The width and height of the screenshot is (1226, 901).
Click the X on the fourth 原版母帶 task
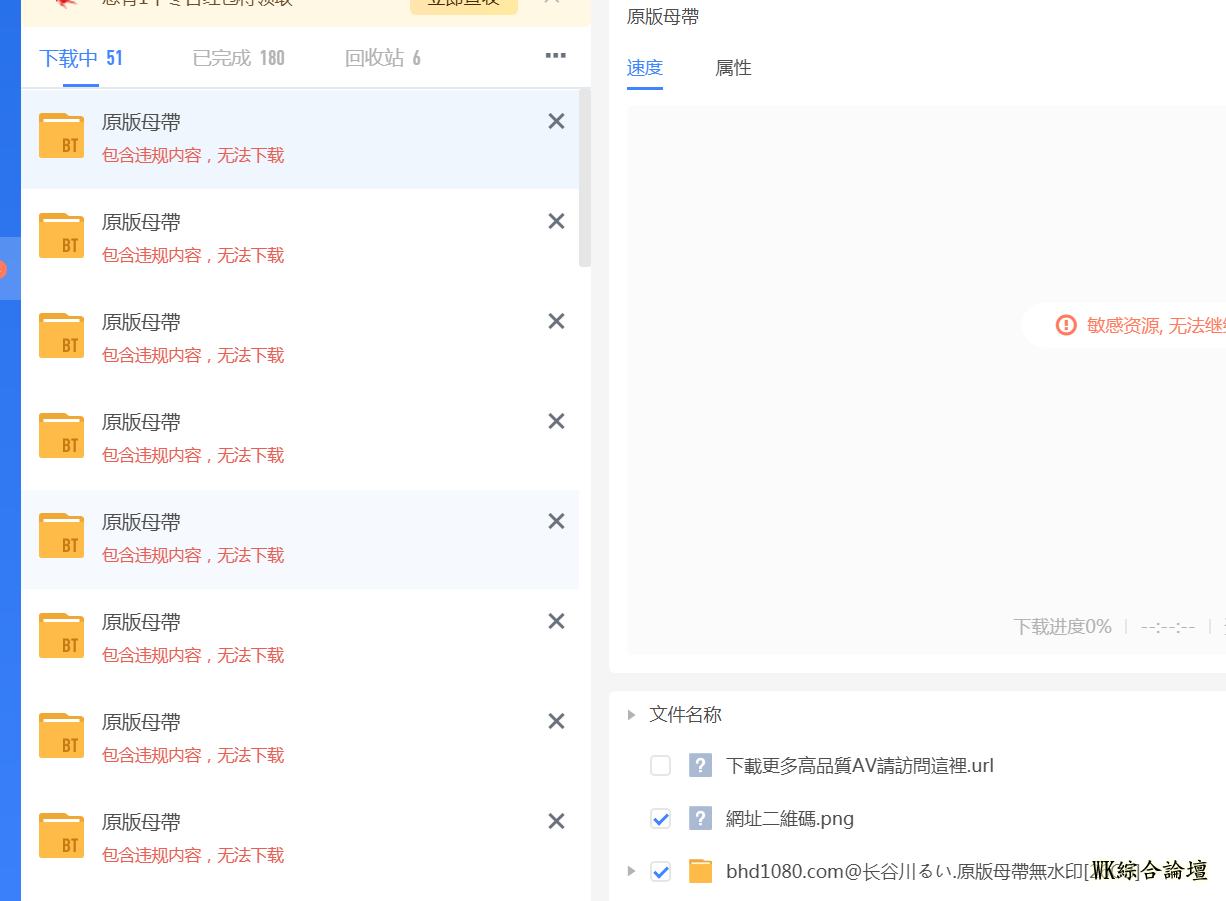click(x=557, y=421)
